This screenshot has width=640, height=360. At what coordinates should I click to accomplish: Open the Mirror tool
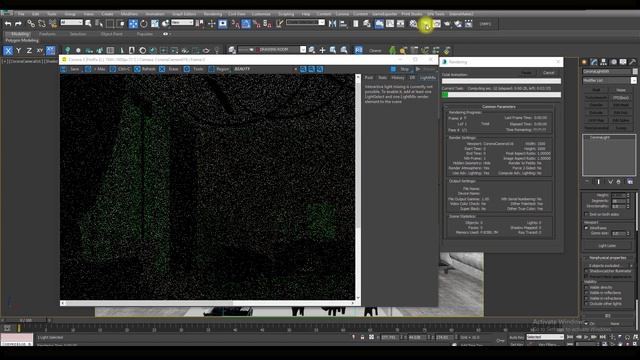[333, 24]
